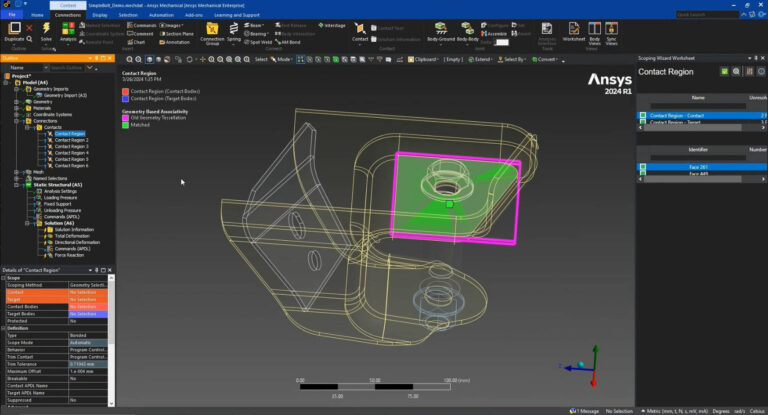This screenshot has width=768, height=415.
Task: Open the Analysis icon in the ribbon
Action: (x=68, y=28)
